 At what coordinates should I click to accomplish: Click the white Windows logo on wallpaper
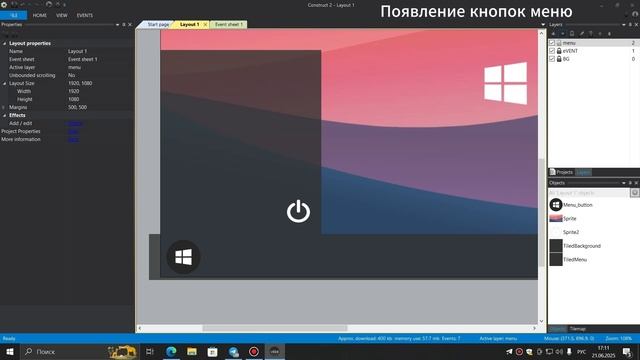pyautogui.click(x=505, y=83)
